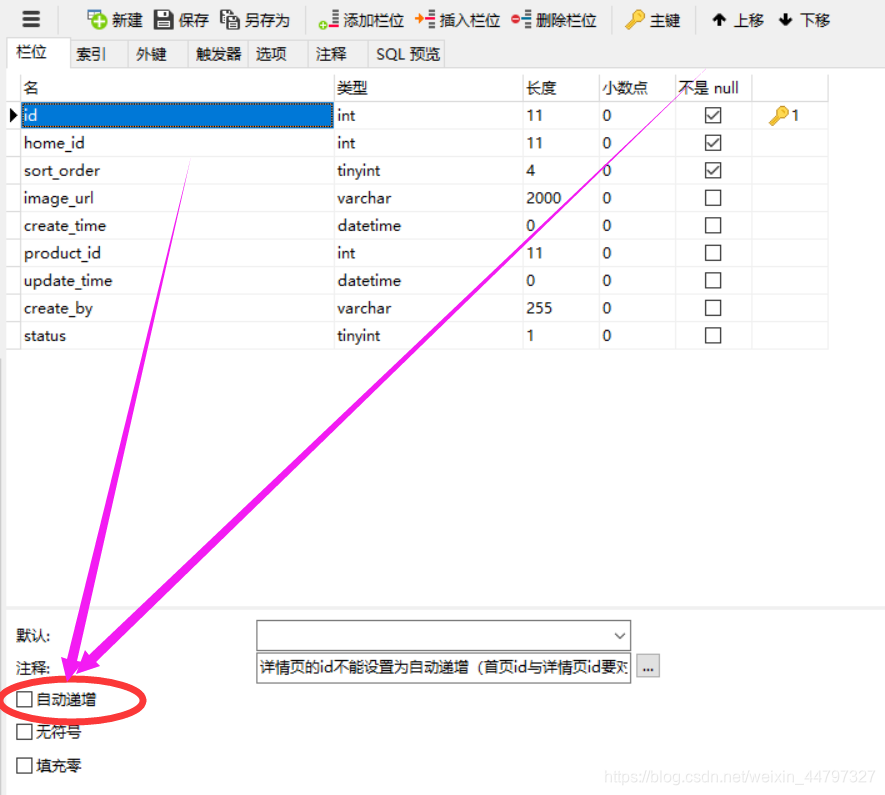Screen dimensions: 885x795
Task: Click primary key icon in id row
Action: click(778, 116)
